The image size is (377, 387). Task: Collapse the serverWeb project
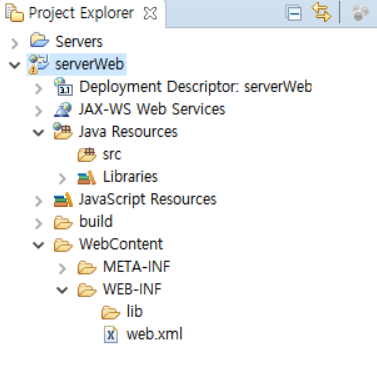[x=15, y=65]
